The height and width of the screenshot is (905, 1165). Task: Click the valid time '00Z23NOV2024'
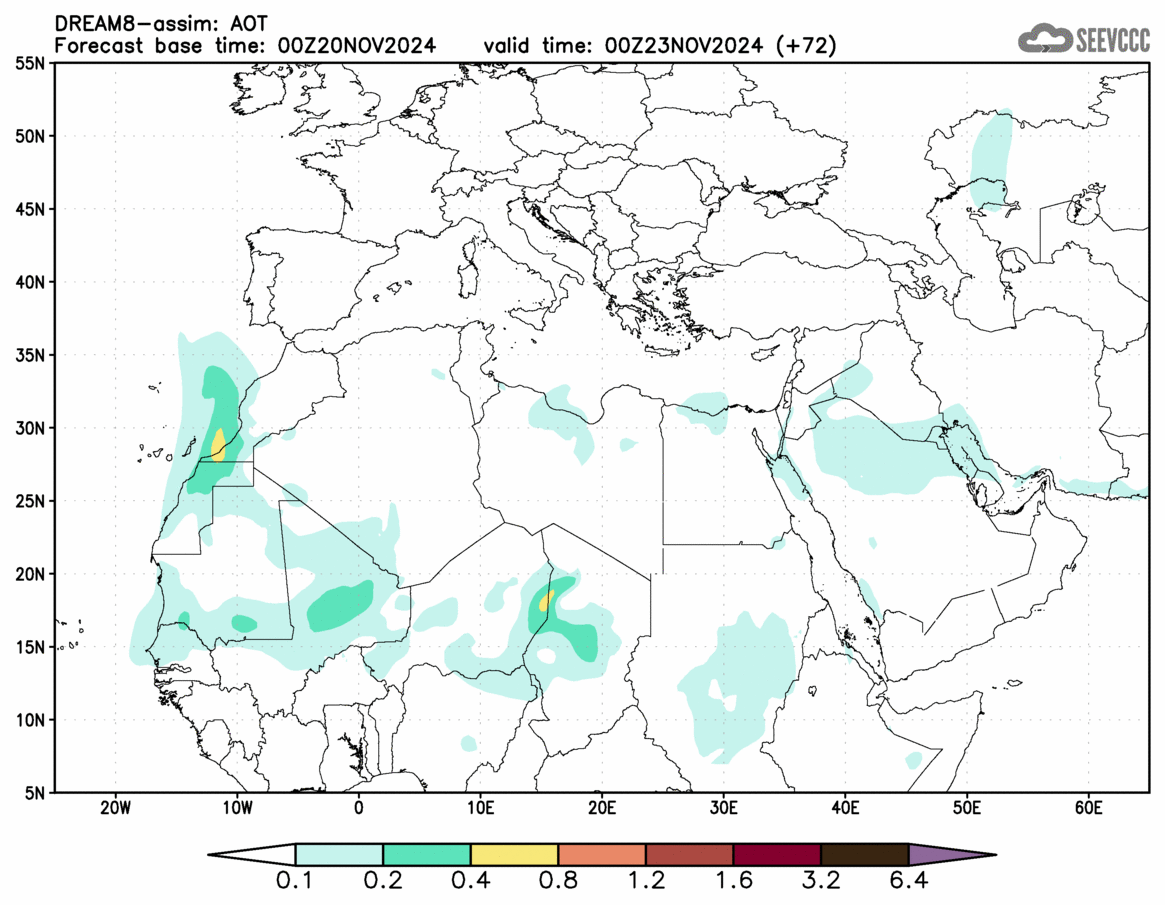684,45
